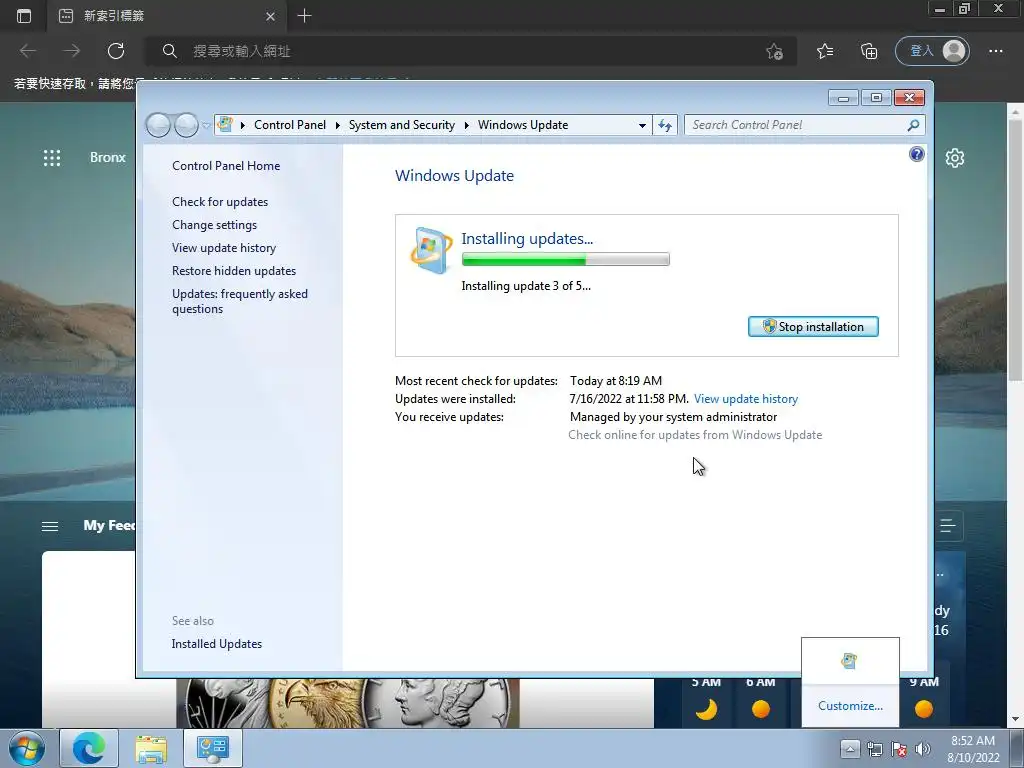Image resolution: width=1024 pixels, height=768 pixels.
Task: Open Windows Explorer from the taskbar
Action: pyautogui.click(x=151, y=748)
